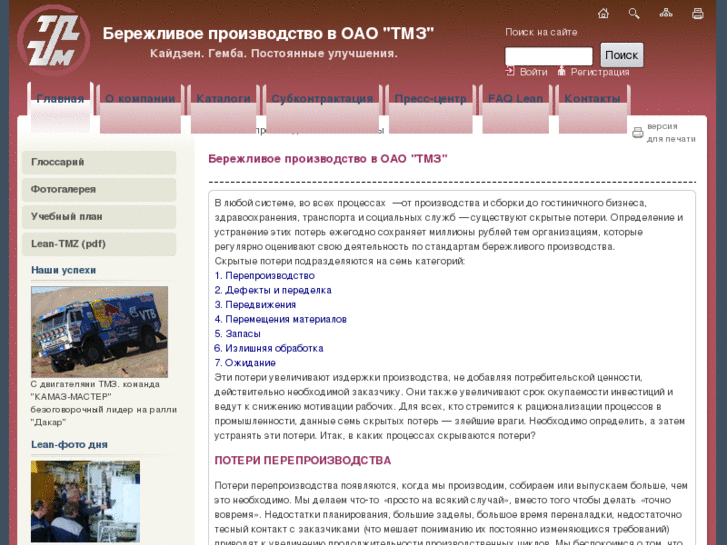Click the link 6. Излишняя обработка
The image size is (727, 545).
(x=268, y=348)
